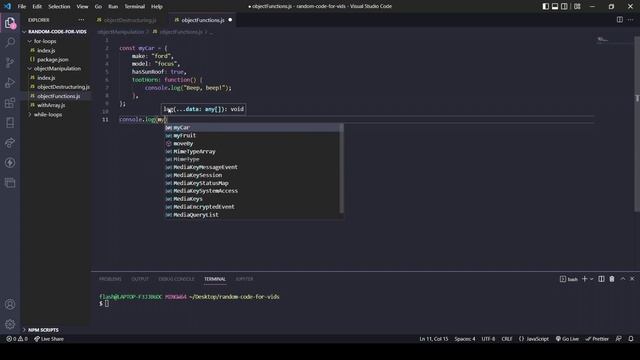Click Prettier status item

[597, 339]
